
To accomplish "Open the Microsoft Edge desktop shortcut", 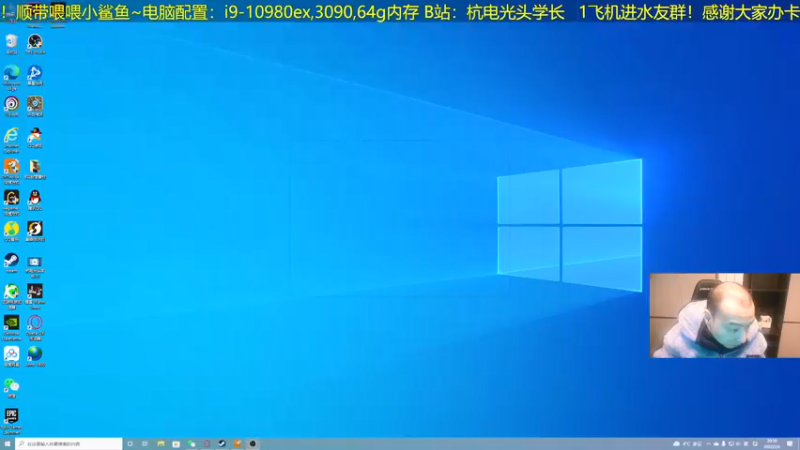I will (x=11, y=77).
